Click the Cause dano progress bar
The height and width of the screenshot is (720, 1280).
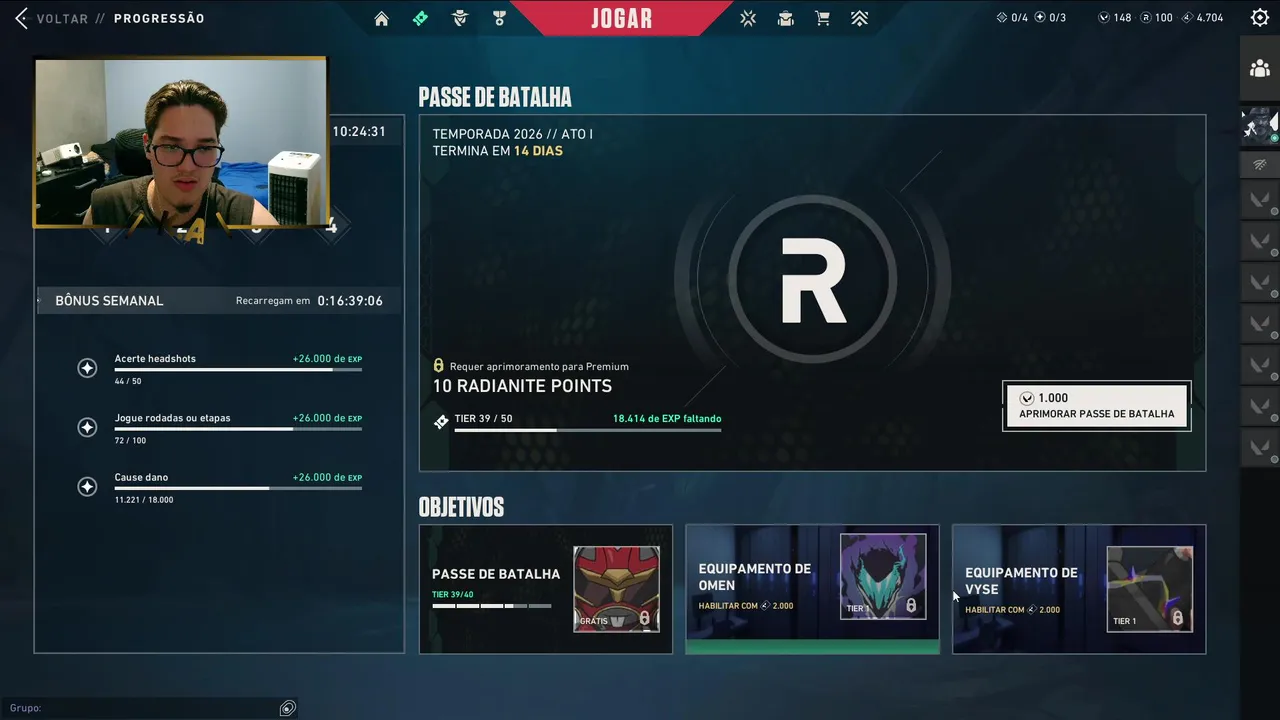point(238,488)
